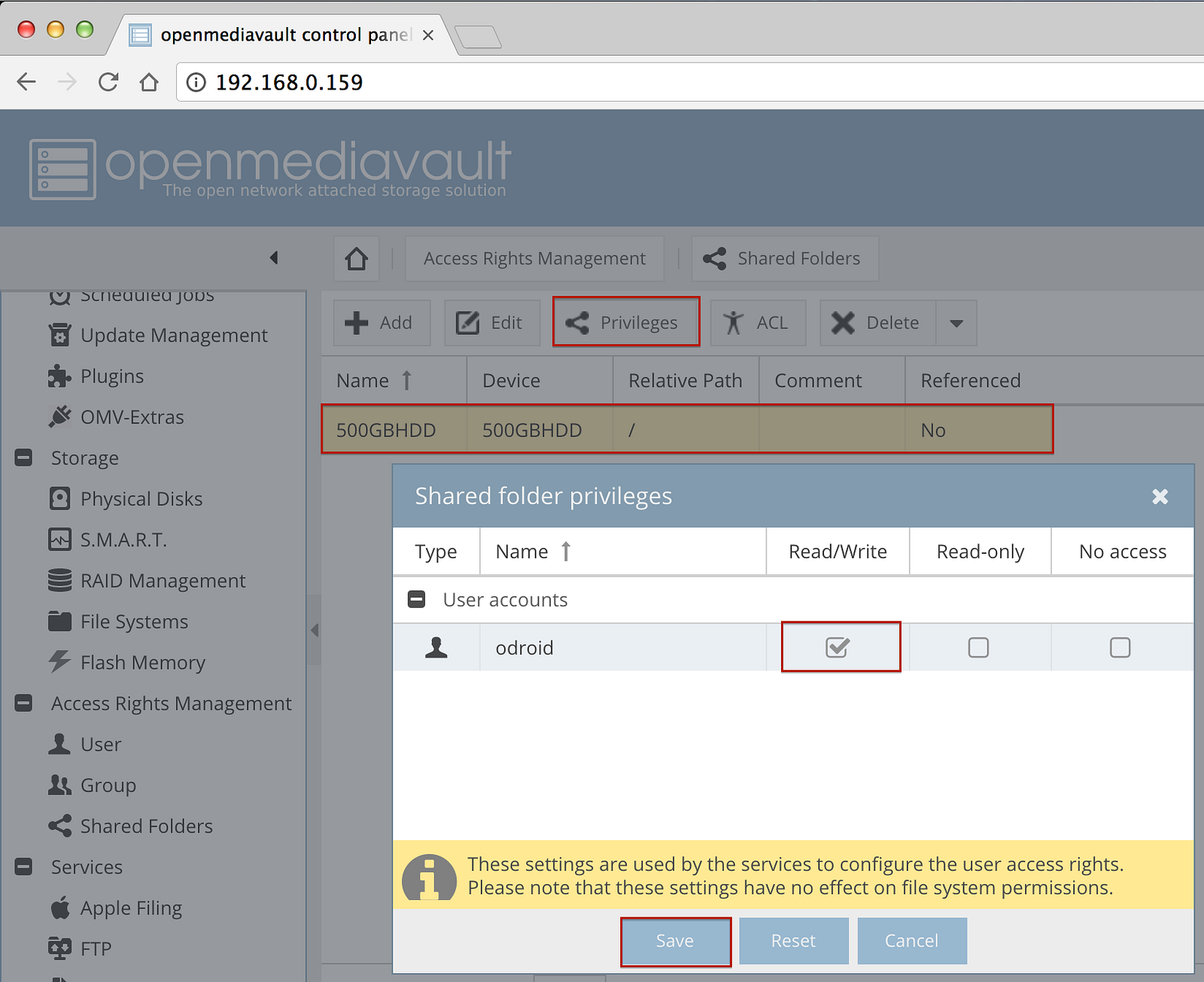The height and width of the screenshot is (982, 1204).
Task: Click the S.M.A.R.T. monitor icon
Action: pyautogui.click(x=59, y=540)
